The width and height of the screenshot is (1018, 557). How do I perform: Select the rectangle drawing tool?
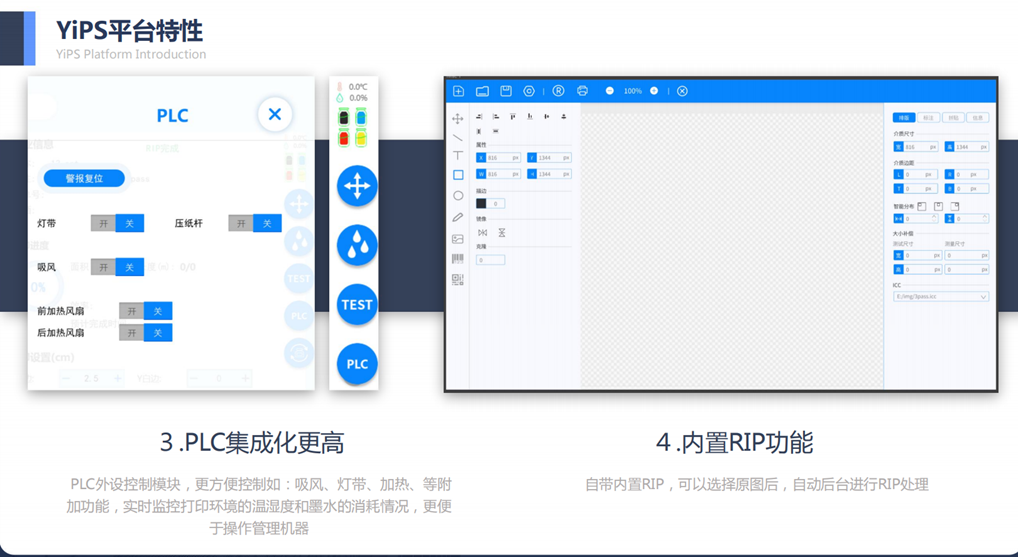click(458, 175)
